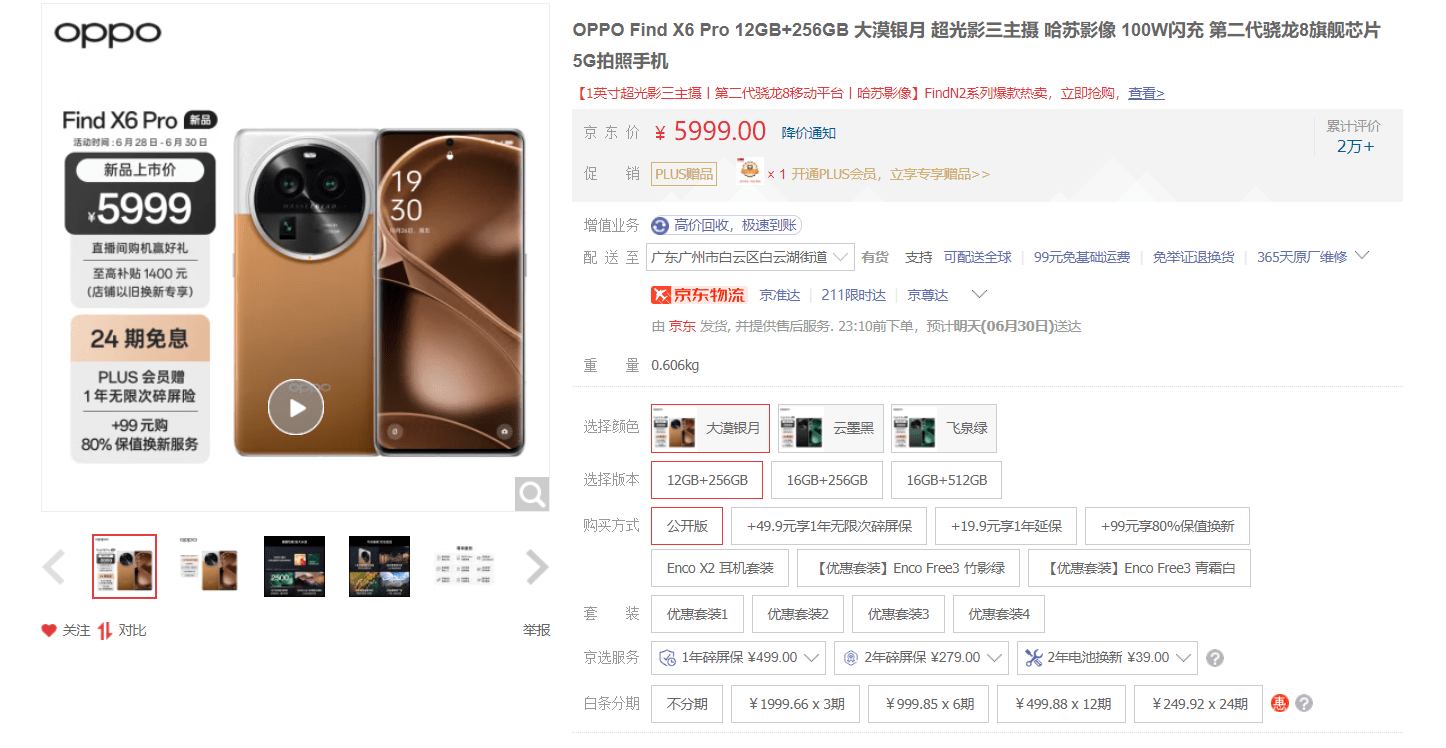Select the 优惠套装2 bundle
Image resolution: width=1446 pixels, height=748 pixels.
[x=797, y=614]
